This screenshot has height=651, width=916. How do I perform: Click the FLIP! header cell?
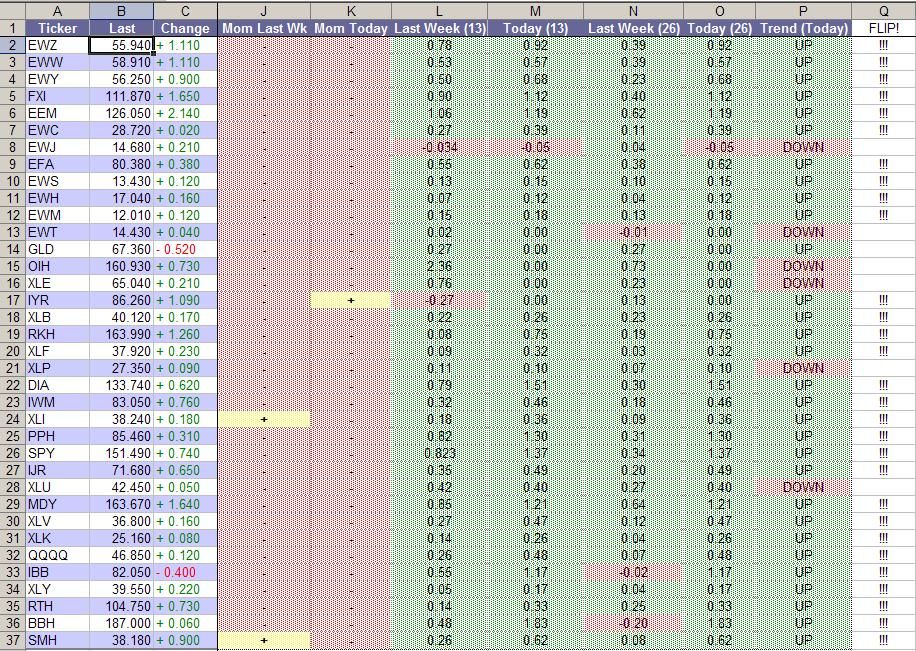883,28
